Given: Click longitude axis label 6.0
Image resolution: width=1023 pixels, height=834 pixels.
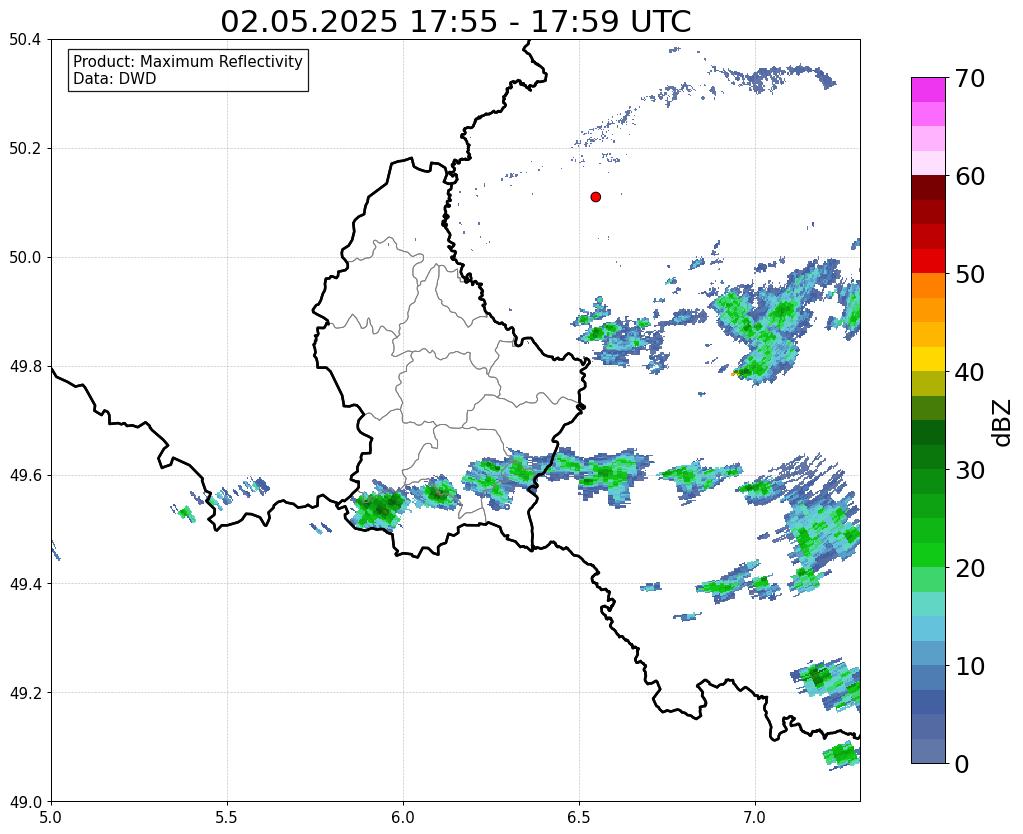Looking at the screenshot, I should (x=403, y=817).
